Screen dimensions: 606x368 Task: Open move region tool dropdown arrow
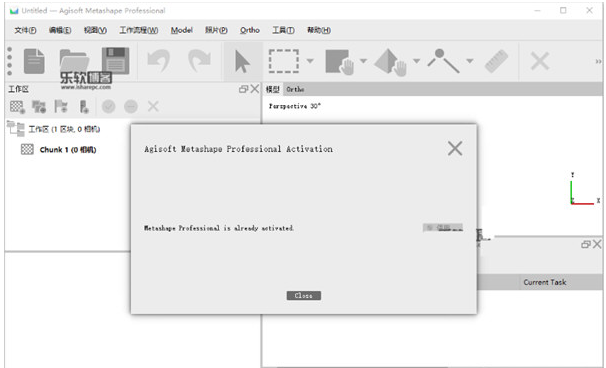(x=363, y=61)
